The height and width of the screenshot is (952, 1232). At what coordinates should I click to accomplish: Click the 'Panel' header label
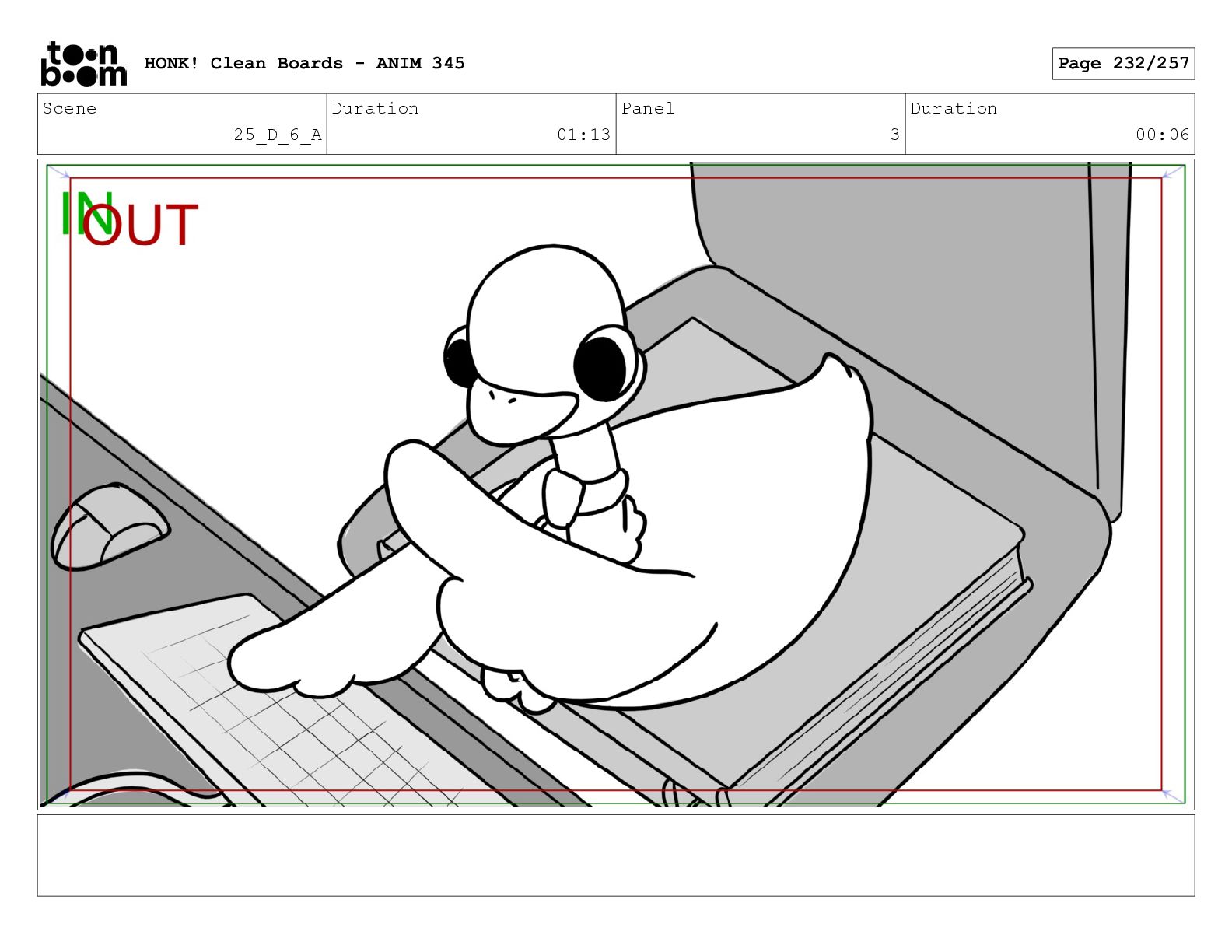pos(648,108)
